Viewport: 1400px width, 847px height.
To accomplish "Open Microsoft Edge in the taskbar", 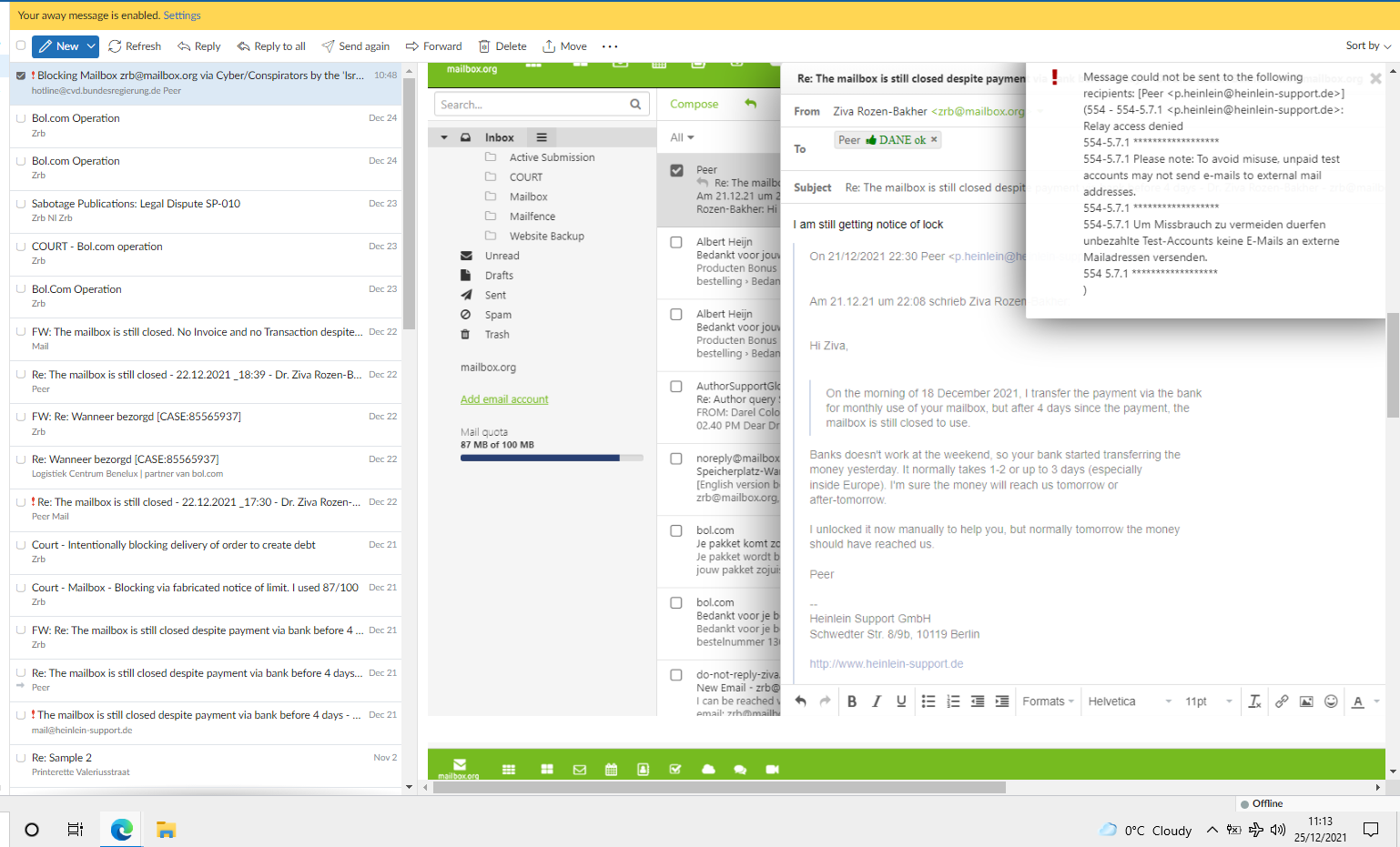I will coord(122,829).
